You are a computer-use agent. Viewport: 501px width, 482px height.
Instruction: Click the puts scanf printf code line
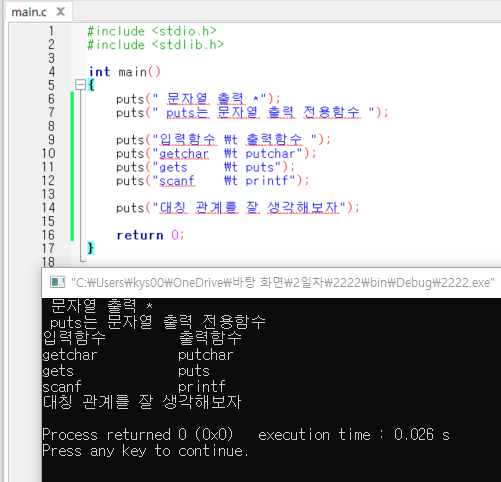coord(213,181)
